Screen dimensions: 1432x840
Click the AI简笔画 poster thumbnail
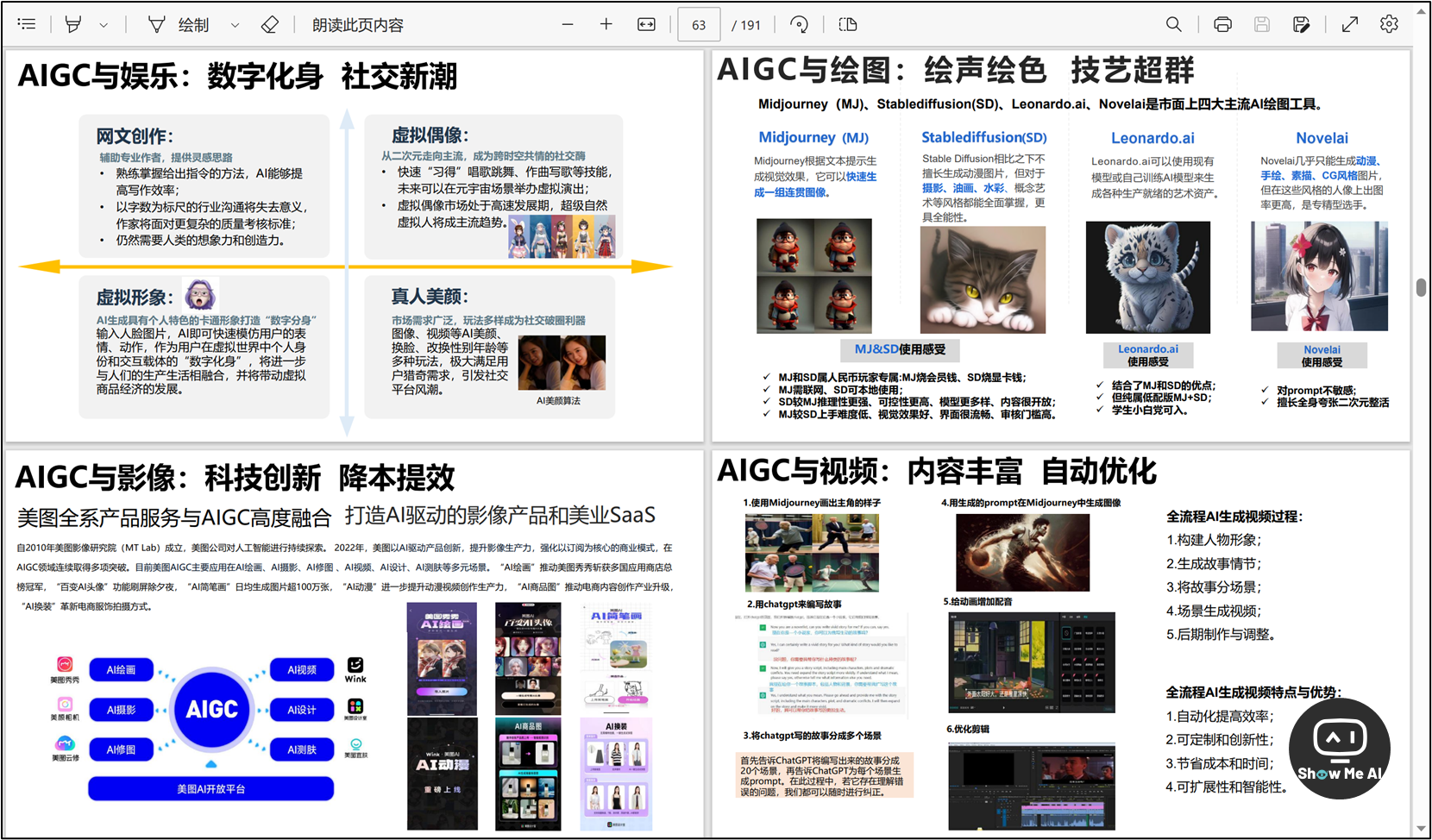(x=616, y=658)
